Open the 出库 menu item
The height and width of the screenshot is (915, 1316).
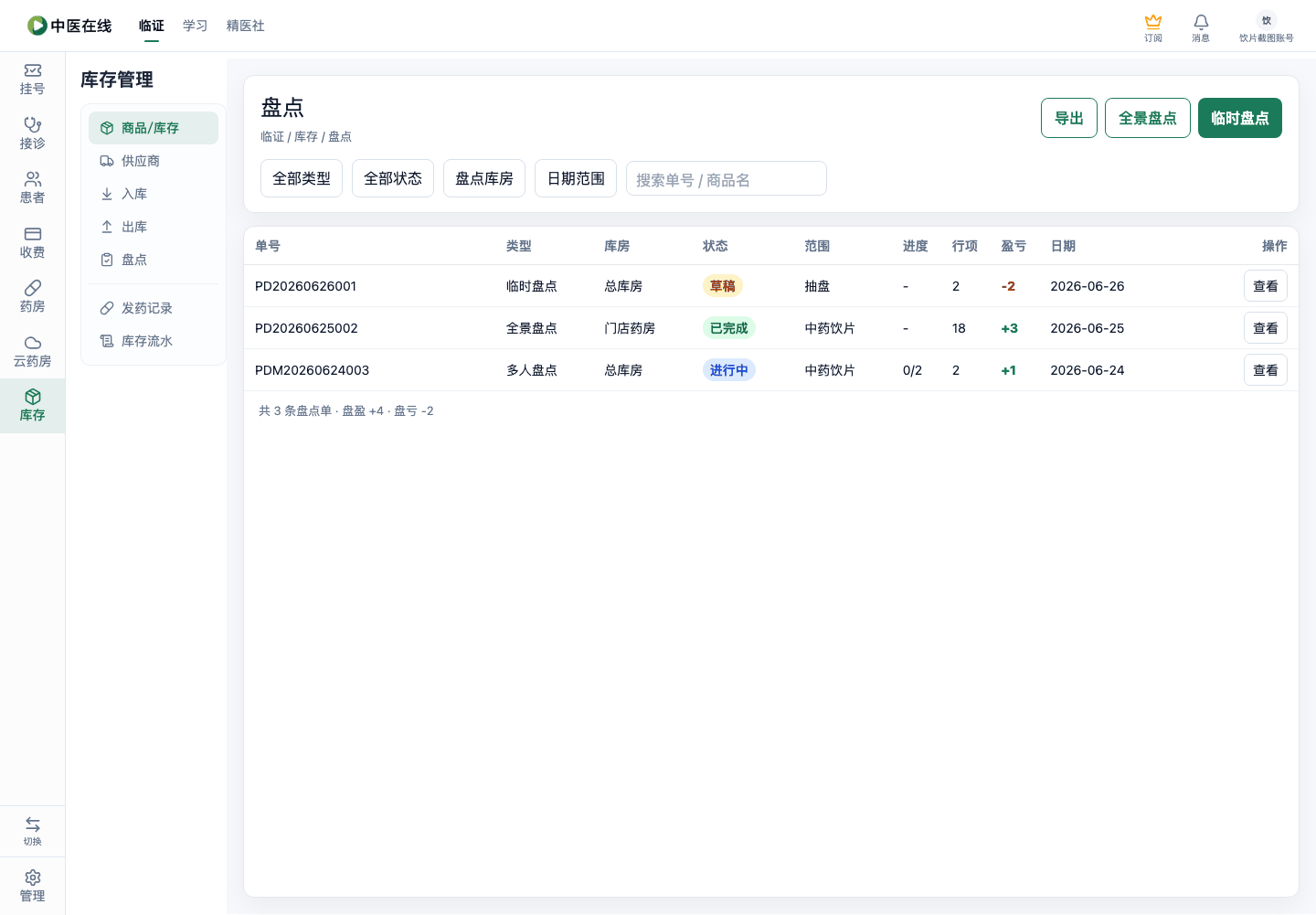click(154, 227)
